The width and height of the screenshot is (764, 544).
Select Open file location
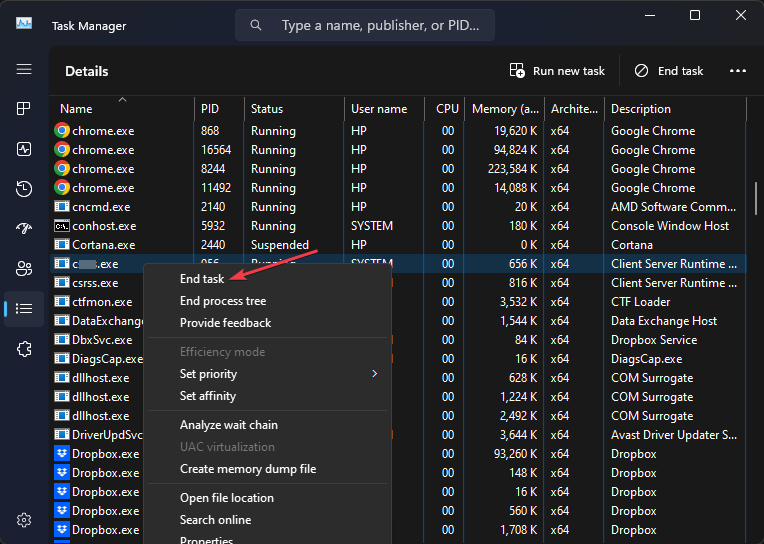click(x=227, y=498)
